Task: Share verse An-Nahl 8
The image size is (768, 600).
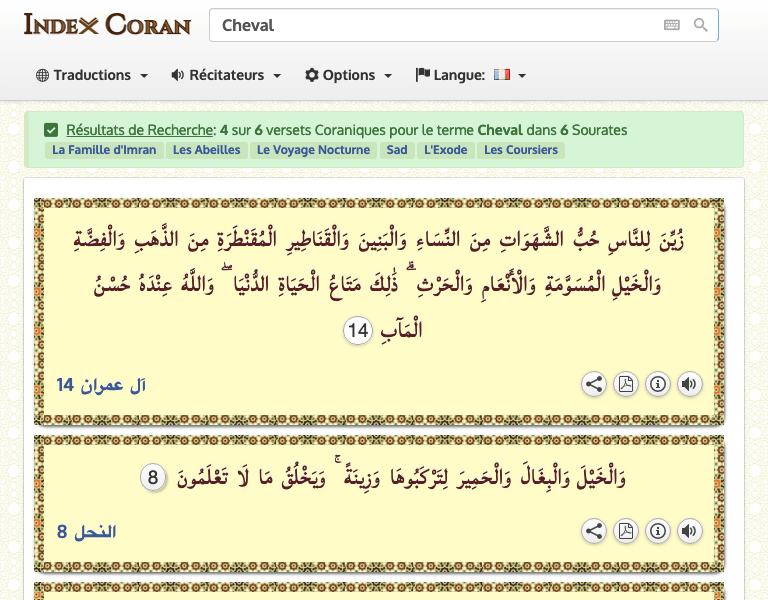Action: [594, 531]
